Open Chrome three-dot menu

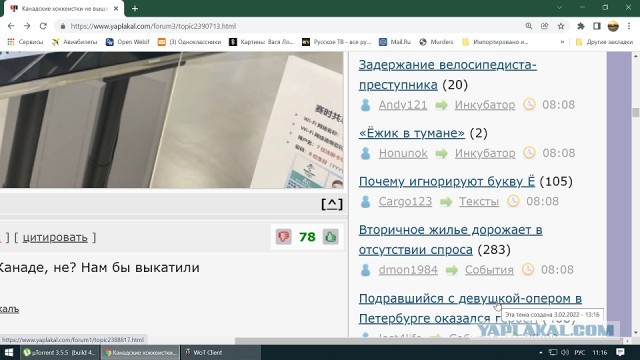coord(629,26)
